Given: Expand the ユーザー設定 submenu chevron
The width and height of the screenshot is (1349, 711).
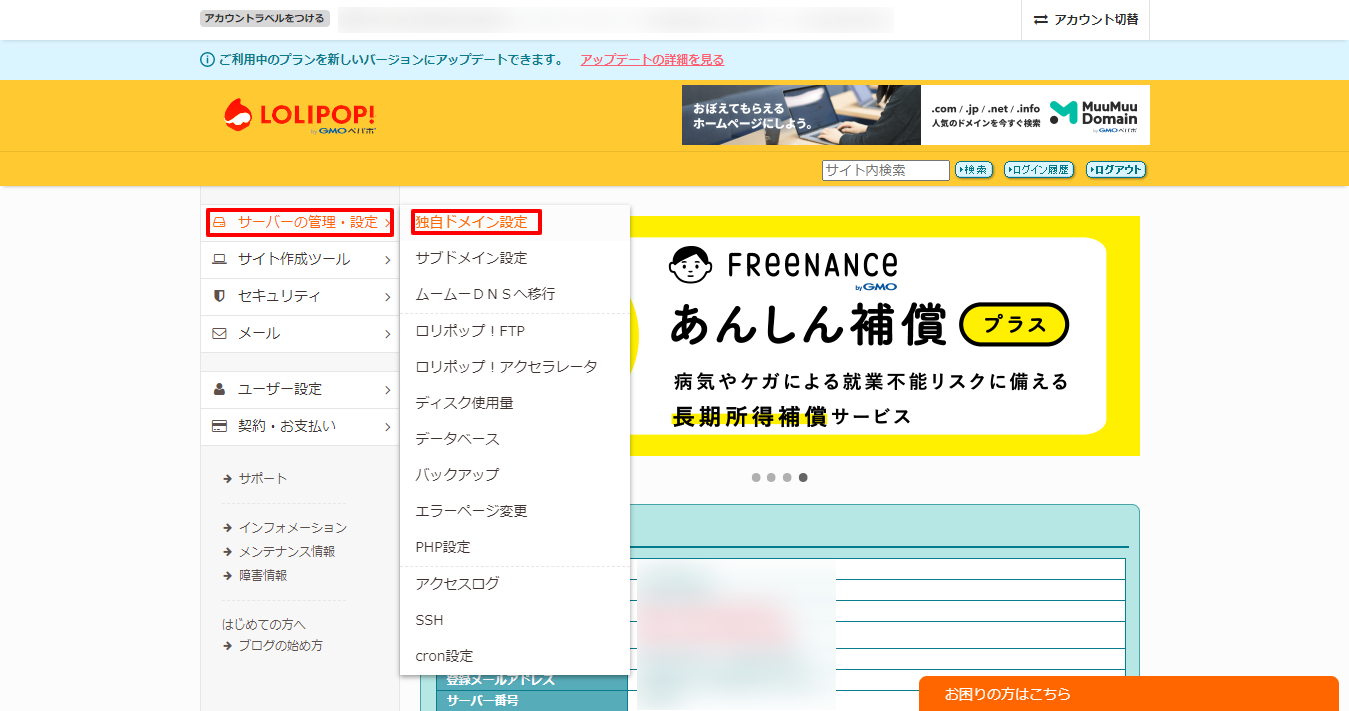Looking at the screenshot, I should [390, 389].
